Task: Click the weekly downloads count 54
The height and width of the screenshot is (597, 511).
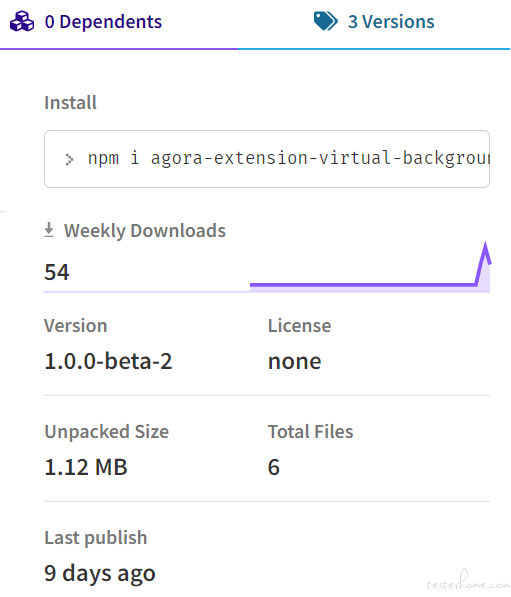Action: (x=57, y=272)
